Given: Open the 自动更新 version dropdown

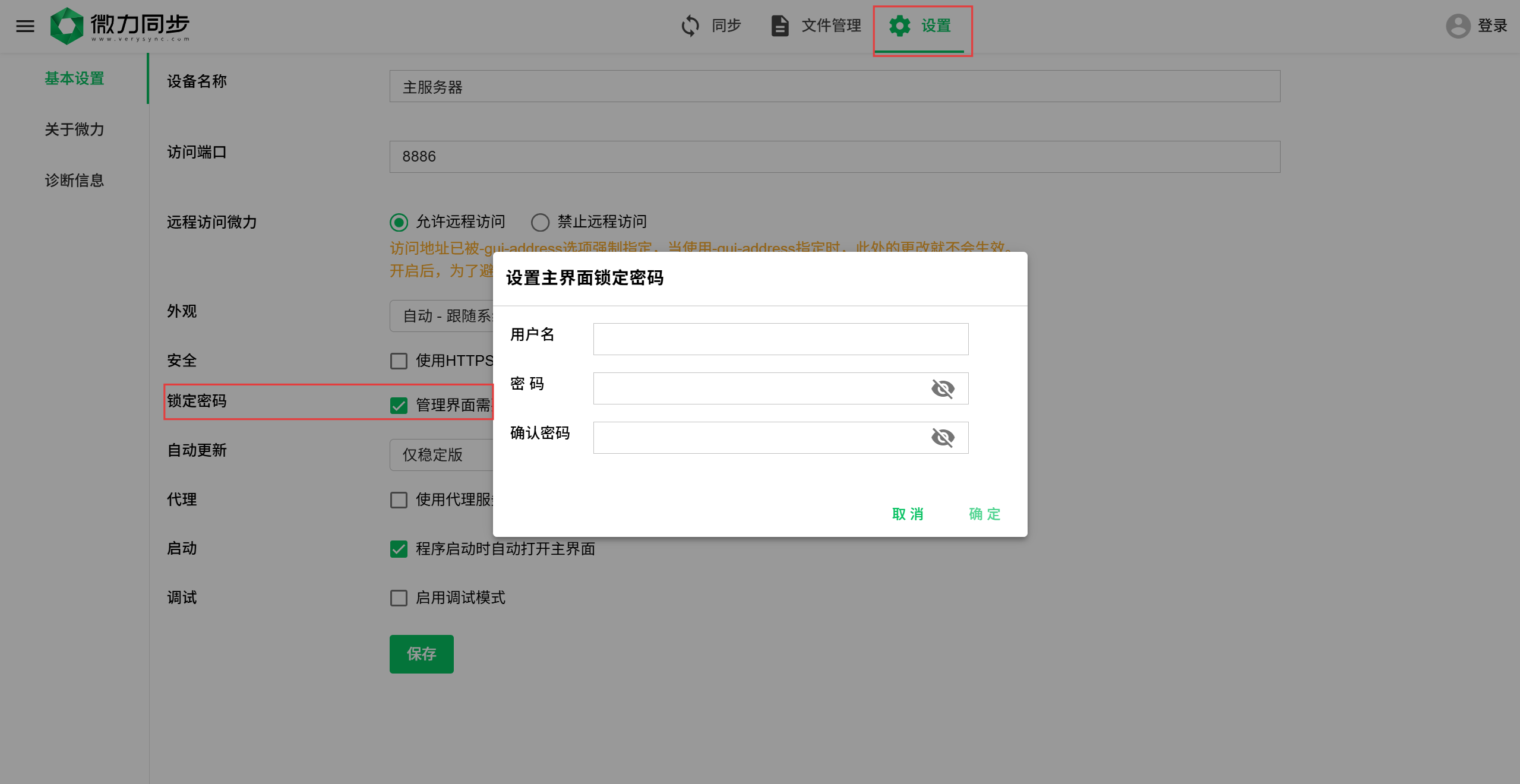Looking at the screenshot, I should coord(441,455).
